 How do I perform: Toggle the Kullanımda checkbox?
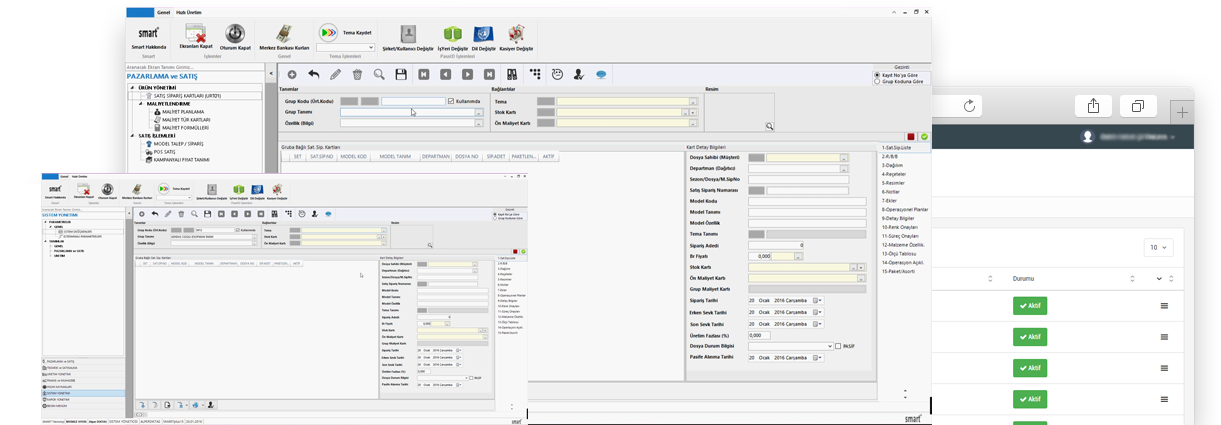tap(452, 101)
